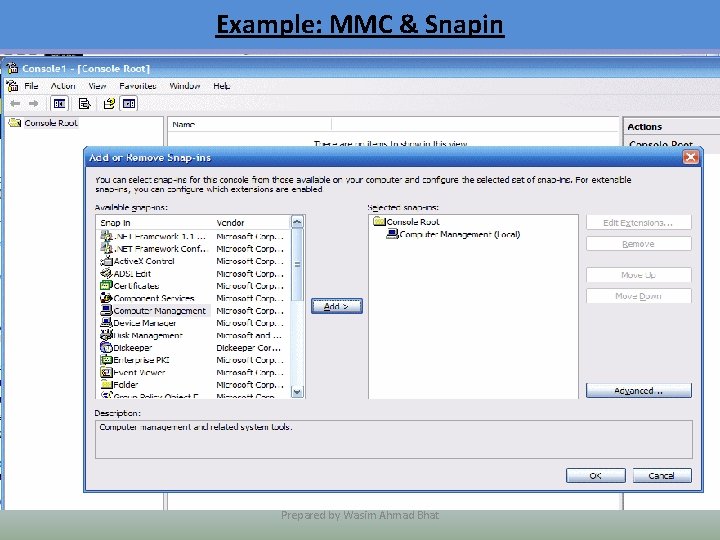Select the 'Console Root' text in Selected snap-ins
The width and height of the screenshot is (720, 540).
413,221
